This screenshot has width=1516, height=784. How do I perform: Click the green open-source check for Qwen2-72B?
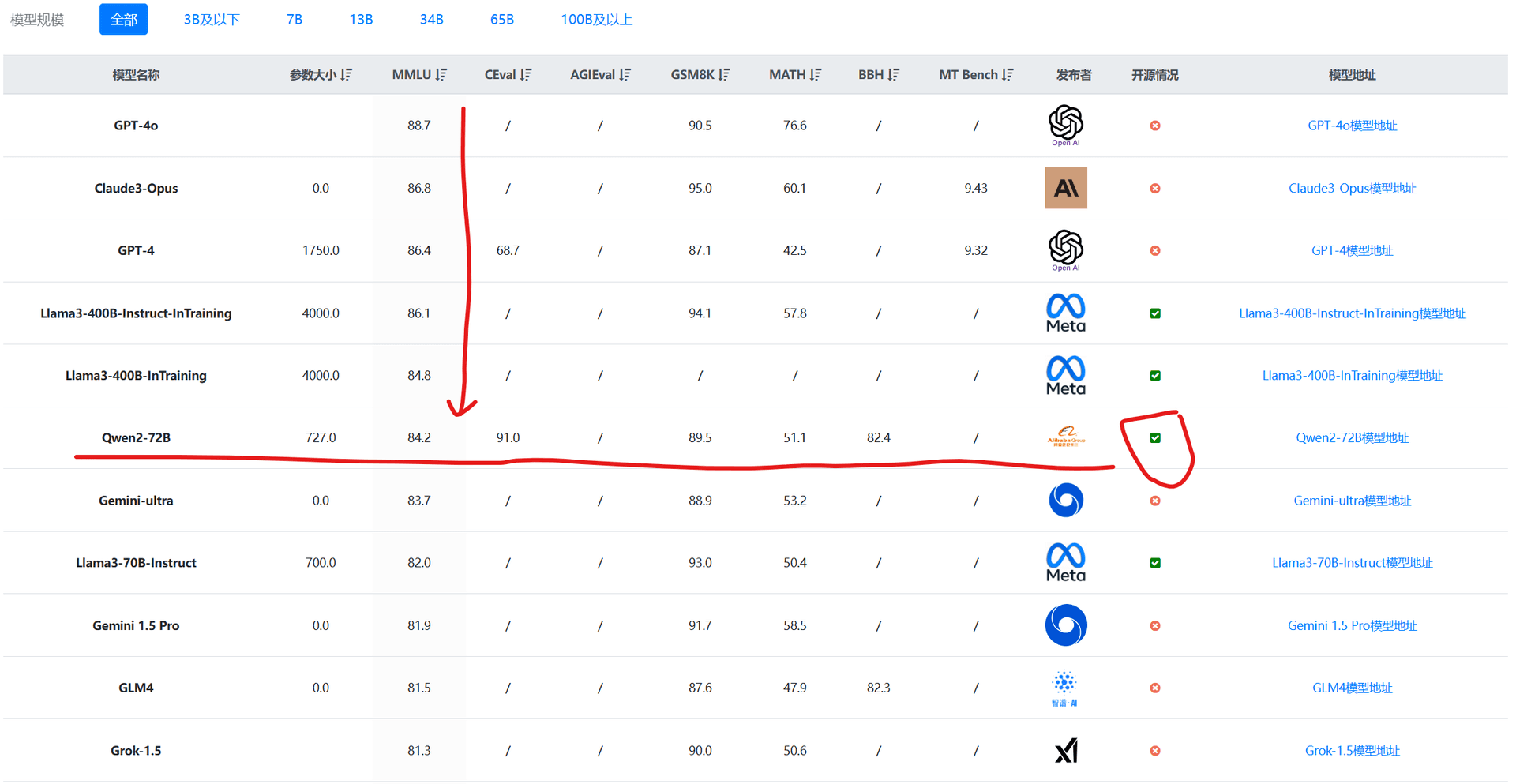click(x=1154, y=437)
